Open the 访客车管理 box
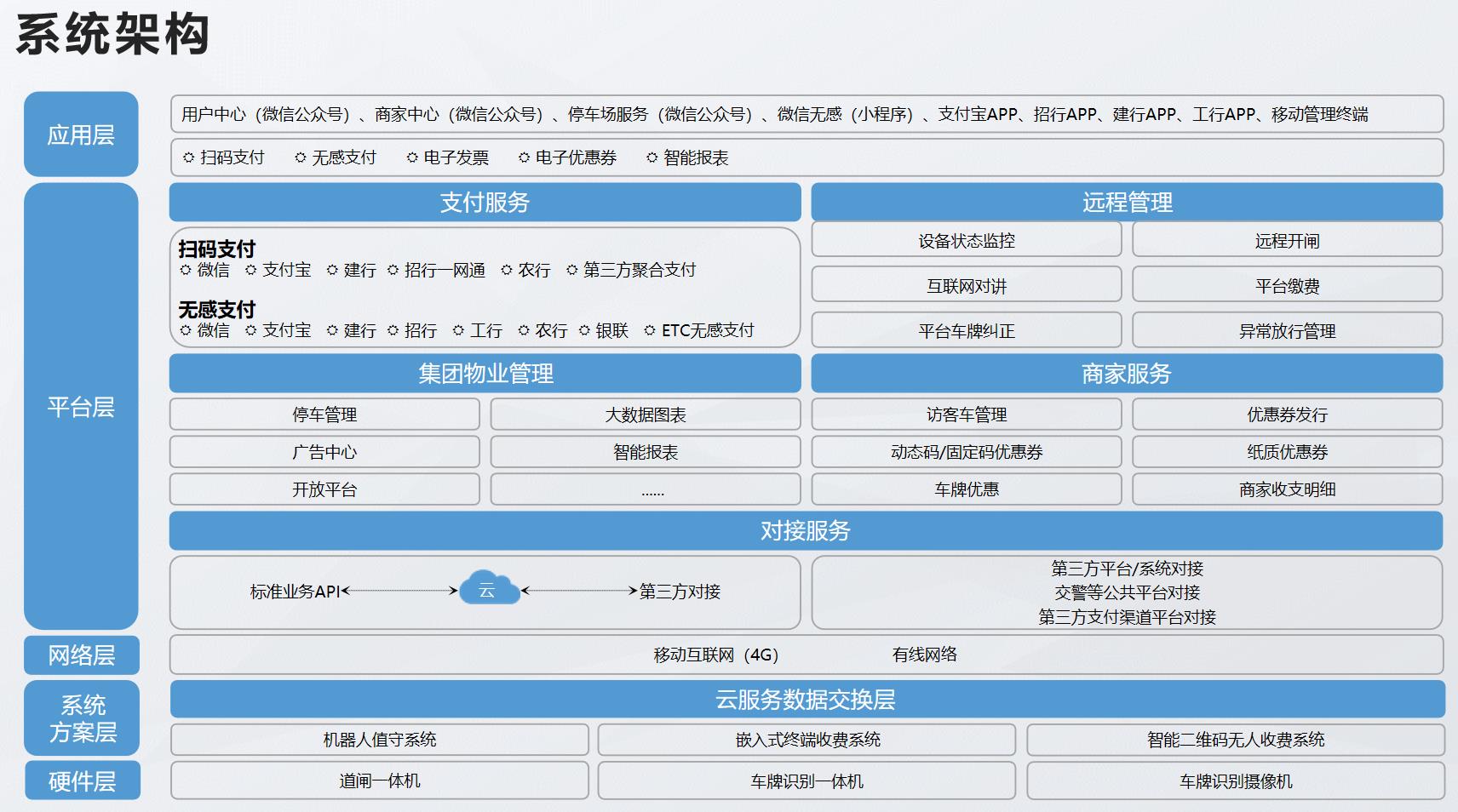 pyautogui.click(x=967, y=414)
